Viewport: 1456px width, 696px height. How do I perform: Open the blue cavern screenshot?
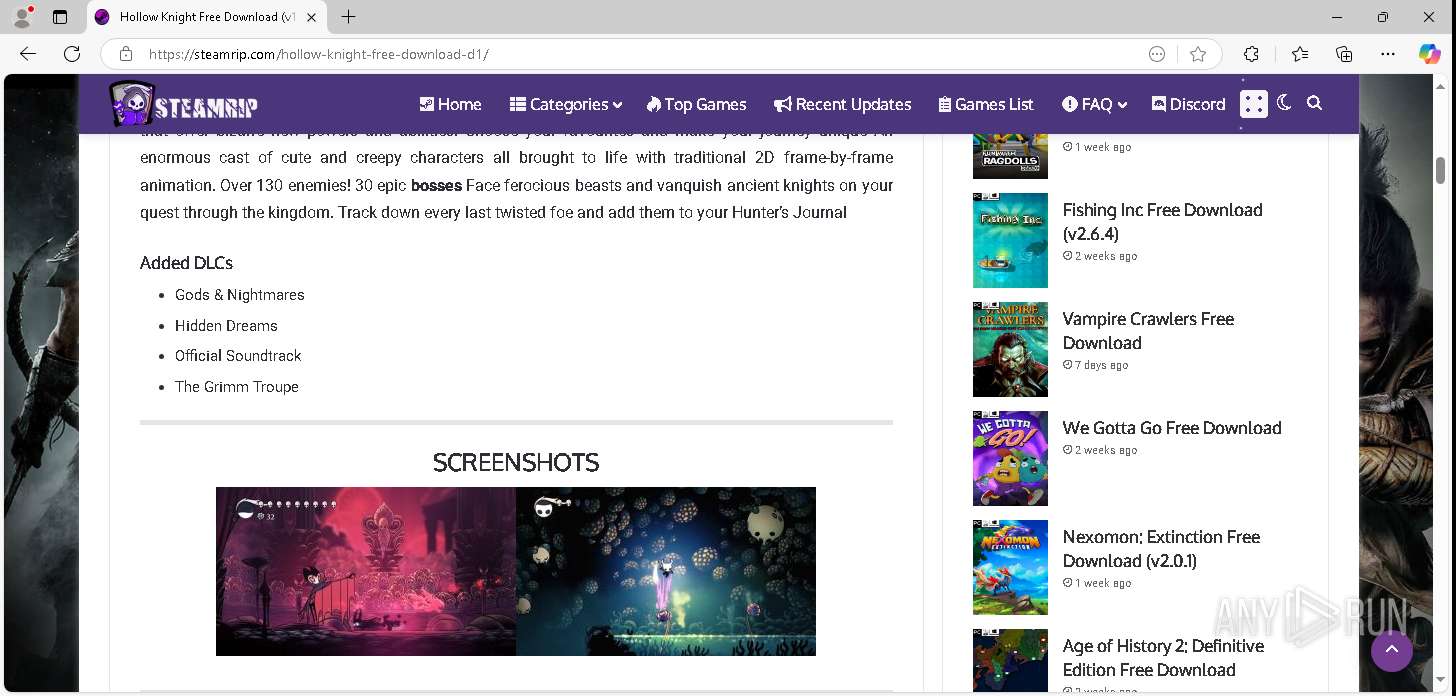666,571
